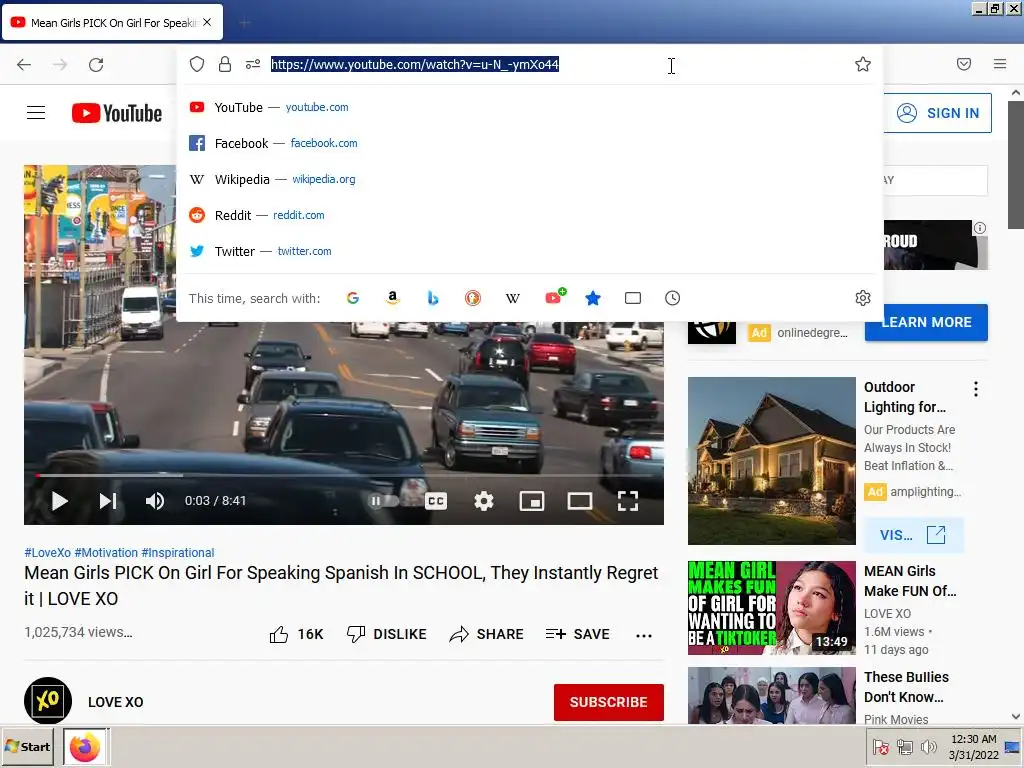Click the SUBSCRIBE button
Viewport: 1024px width, 768px height.
(x=609, y=702)
